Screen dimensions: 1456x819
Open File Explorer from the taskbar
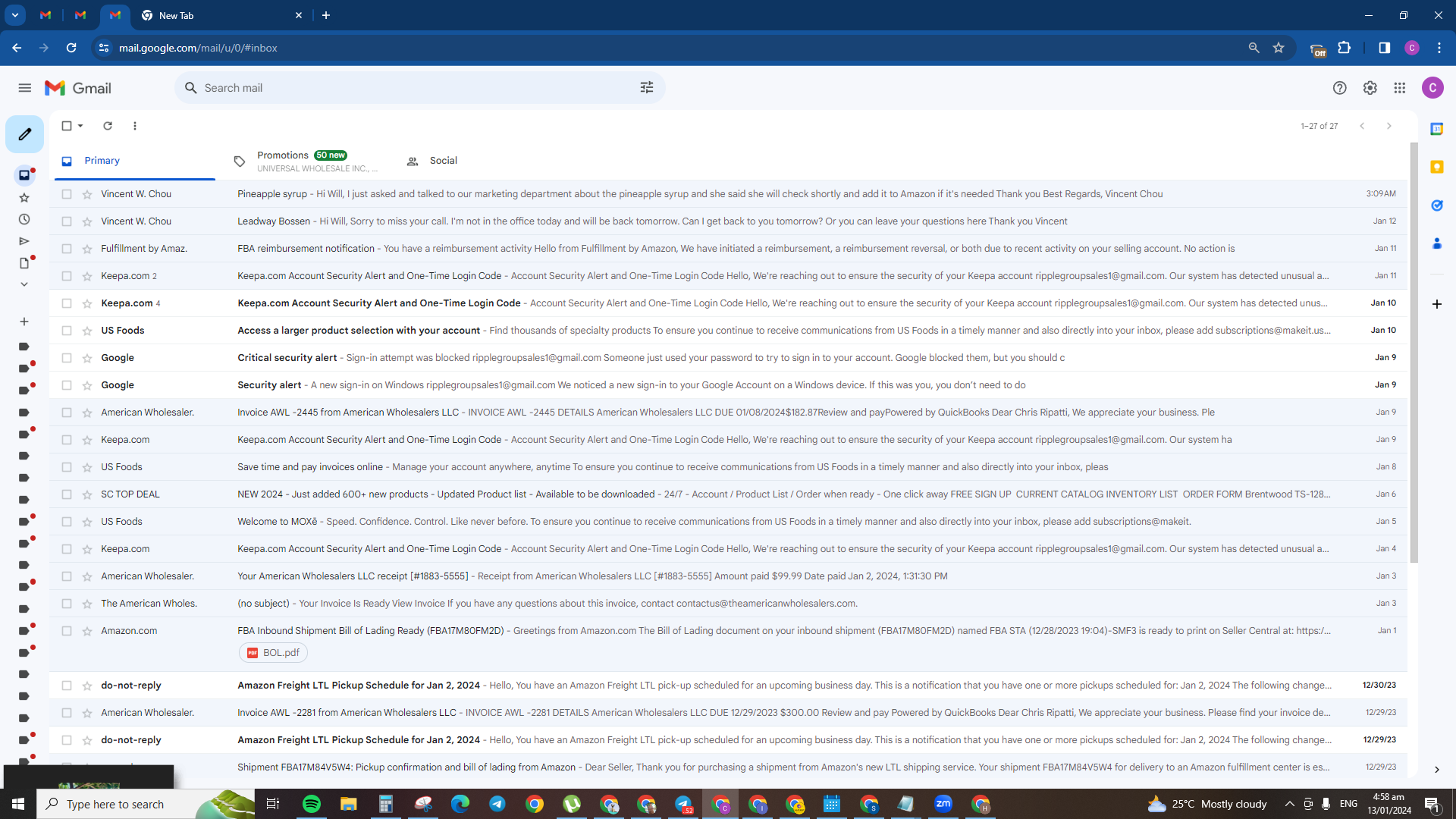tap(348, 804)
